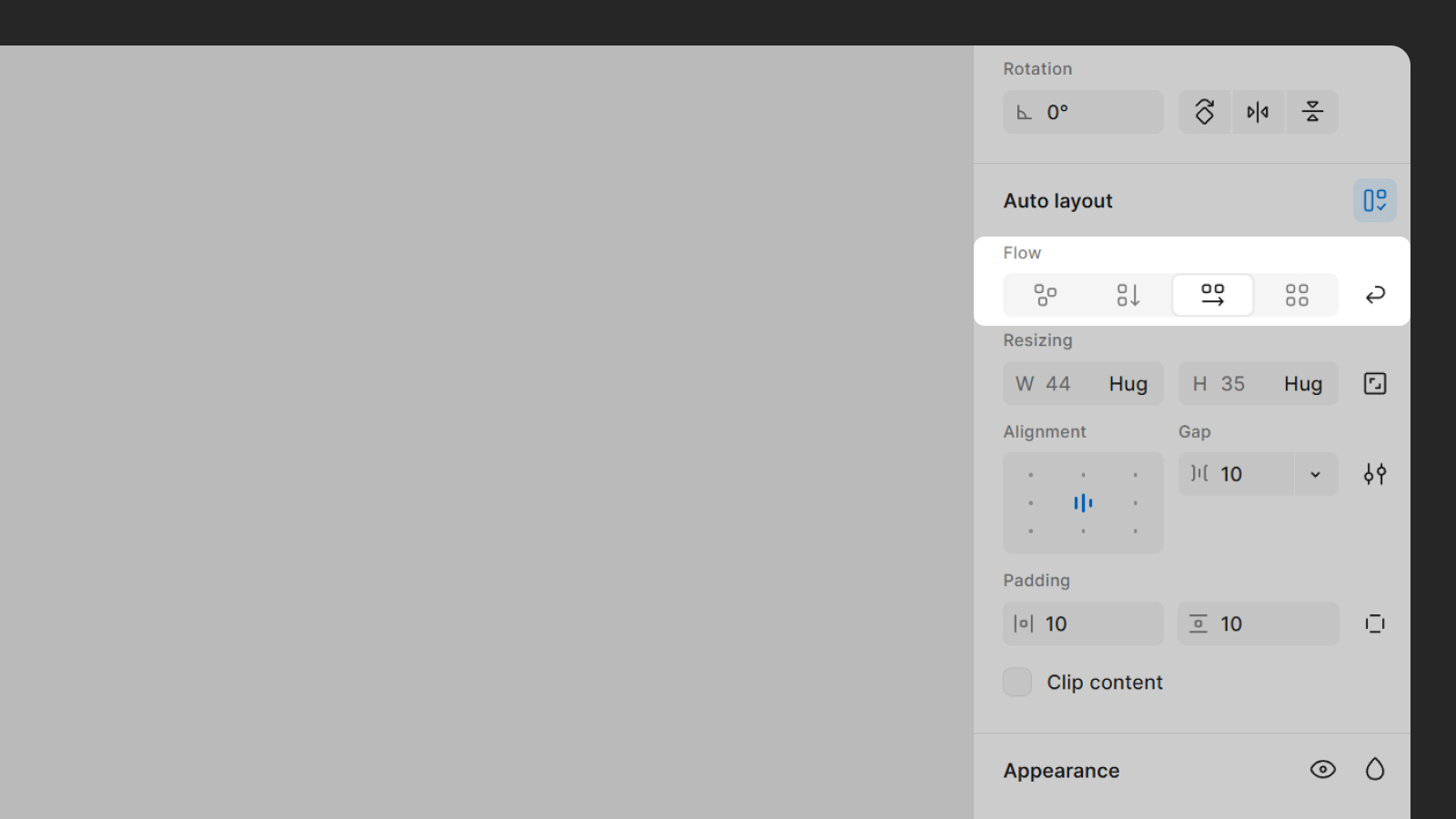Select the freeform flow layout option
Screen dimensions: 1456x819
click(1045, 294)
